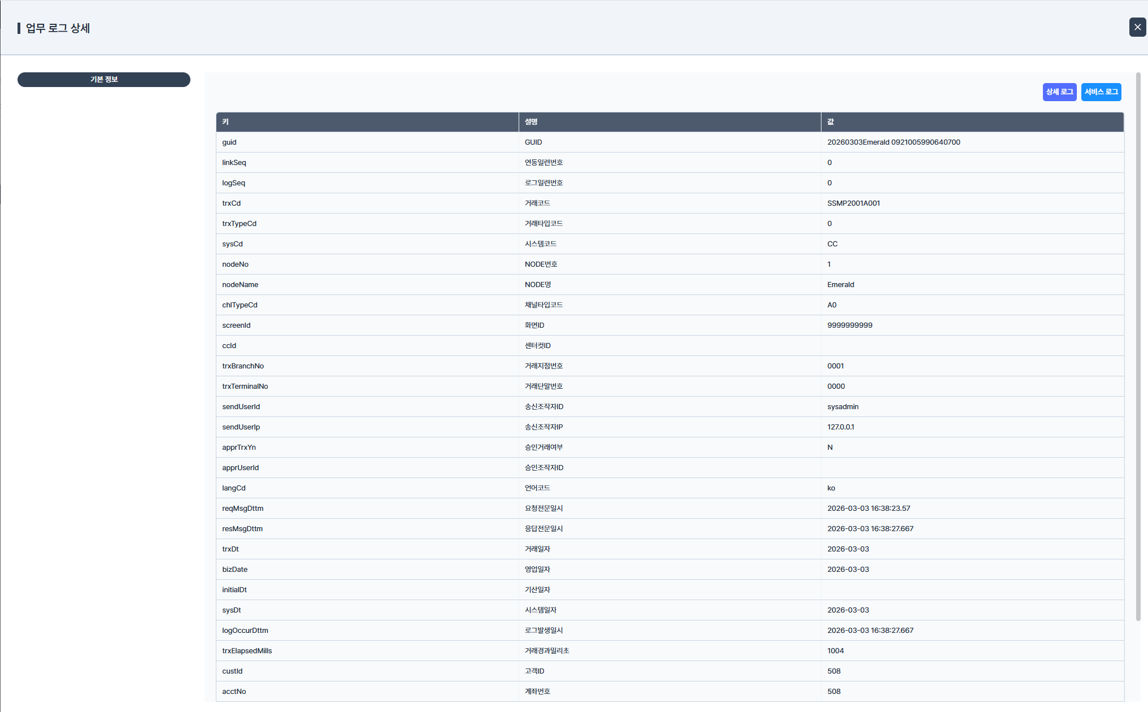Select the guid value 20260303Emerald 0921005990640700

click(893, 142)
